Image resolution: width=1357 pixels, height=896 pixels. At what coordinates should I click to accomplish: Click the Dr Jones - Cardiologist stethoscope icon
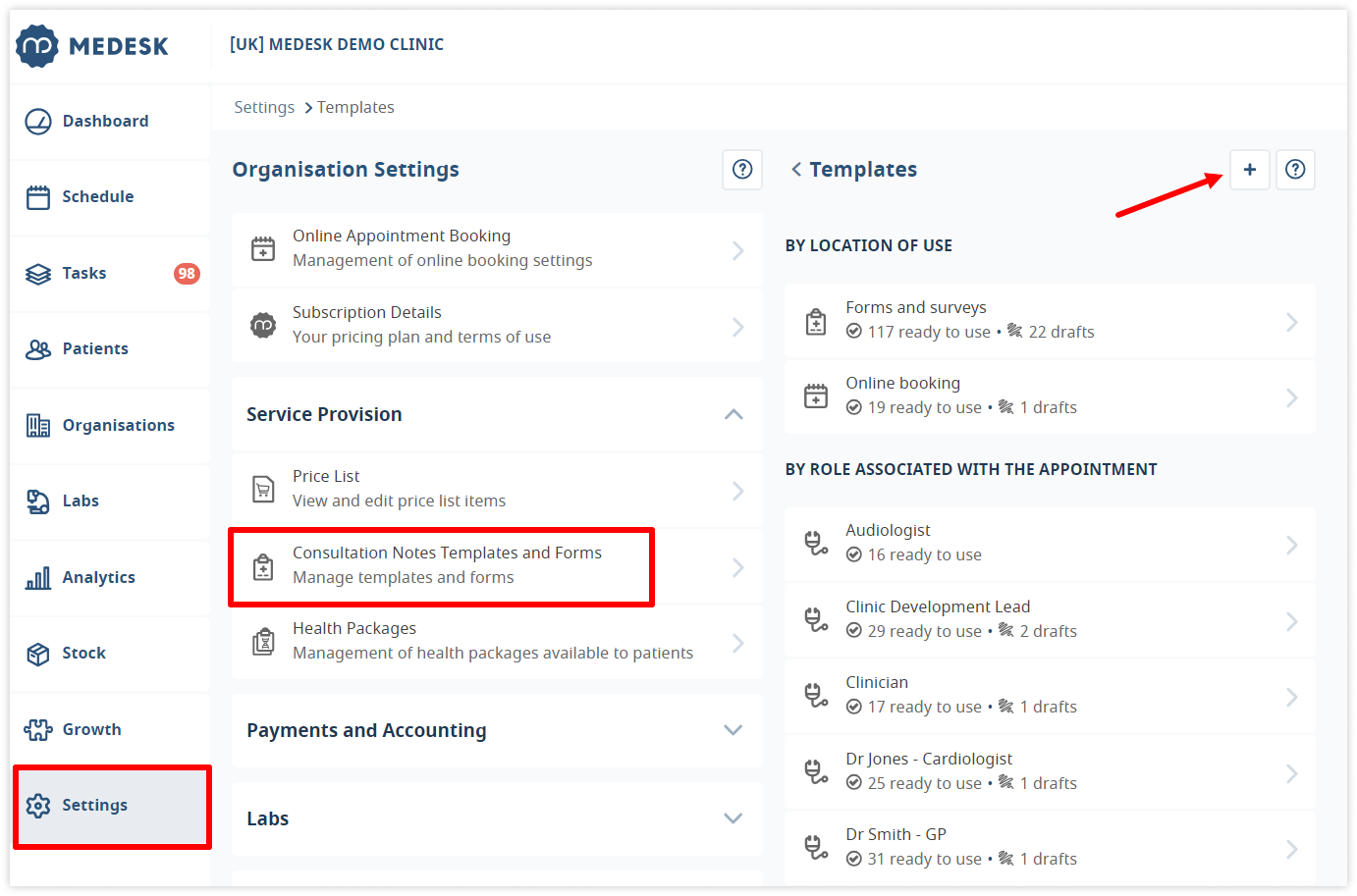click(x=816, y=772)
